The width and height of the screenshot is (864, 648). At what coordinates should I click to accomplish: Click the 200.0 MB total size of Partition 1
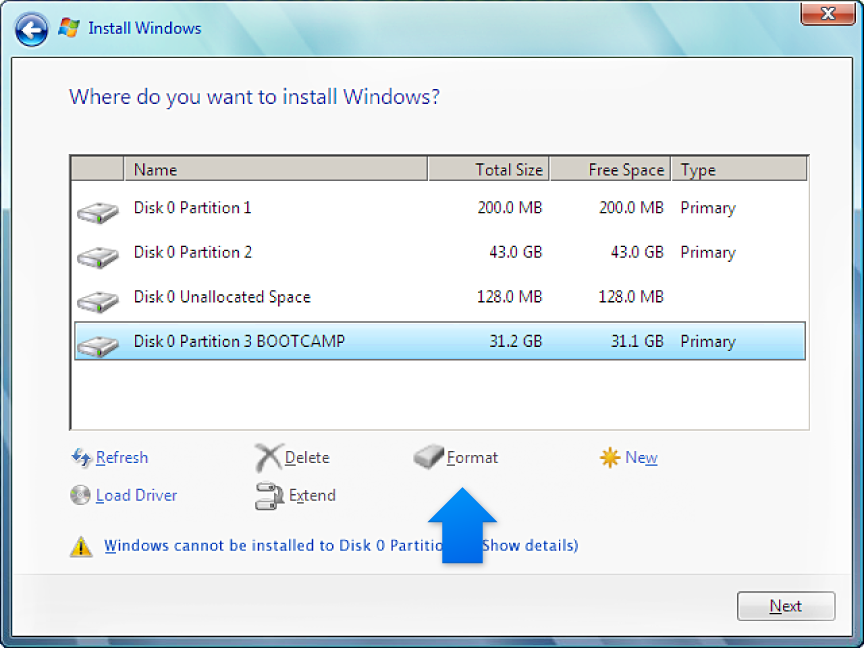510,208
